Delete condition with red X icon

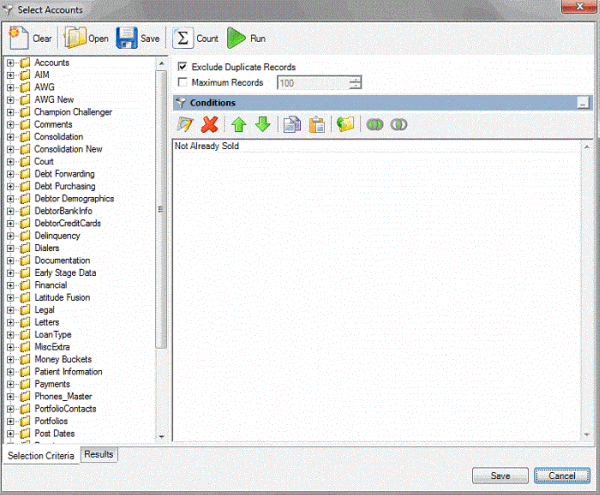[209, 124]
